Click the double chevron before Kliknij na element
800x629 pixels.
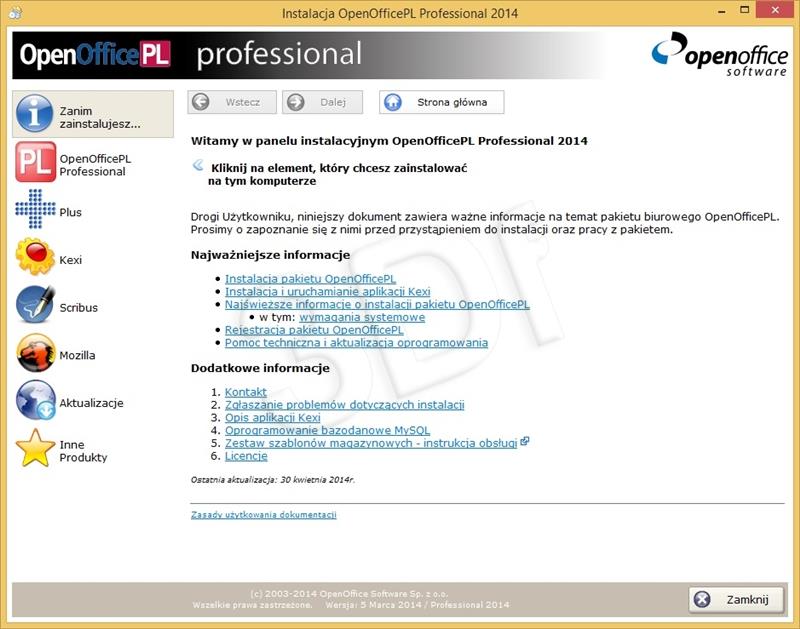tap(198, 165)
